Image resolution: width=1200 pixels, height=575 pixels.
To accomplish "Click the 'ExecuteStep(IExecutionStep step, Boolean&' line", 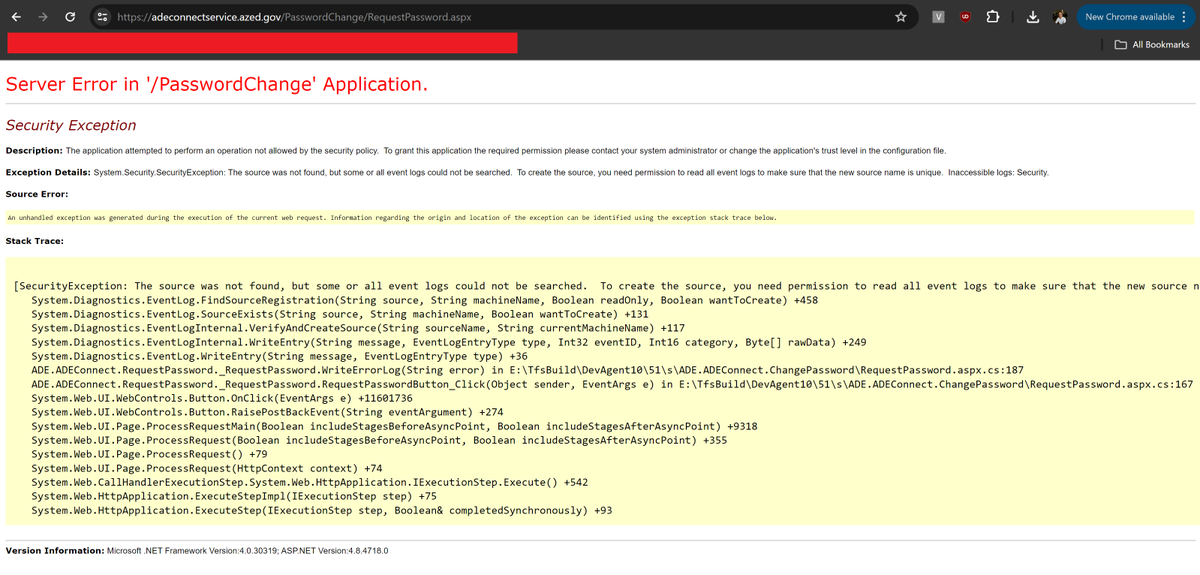I will (x=321, y=510).
